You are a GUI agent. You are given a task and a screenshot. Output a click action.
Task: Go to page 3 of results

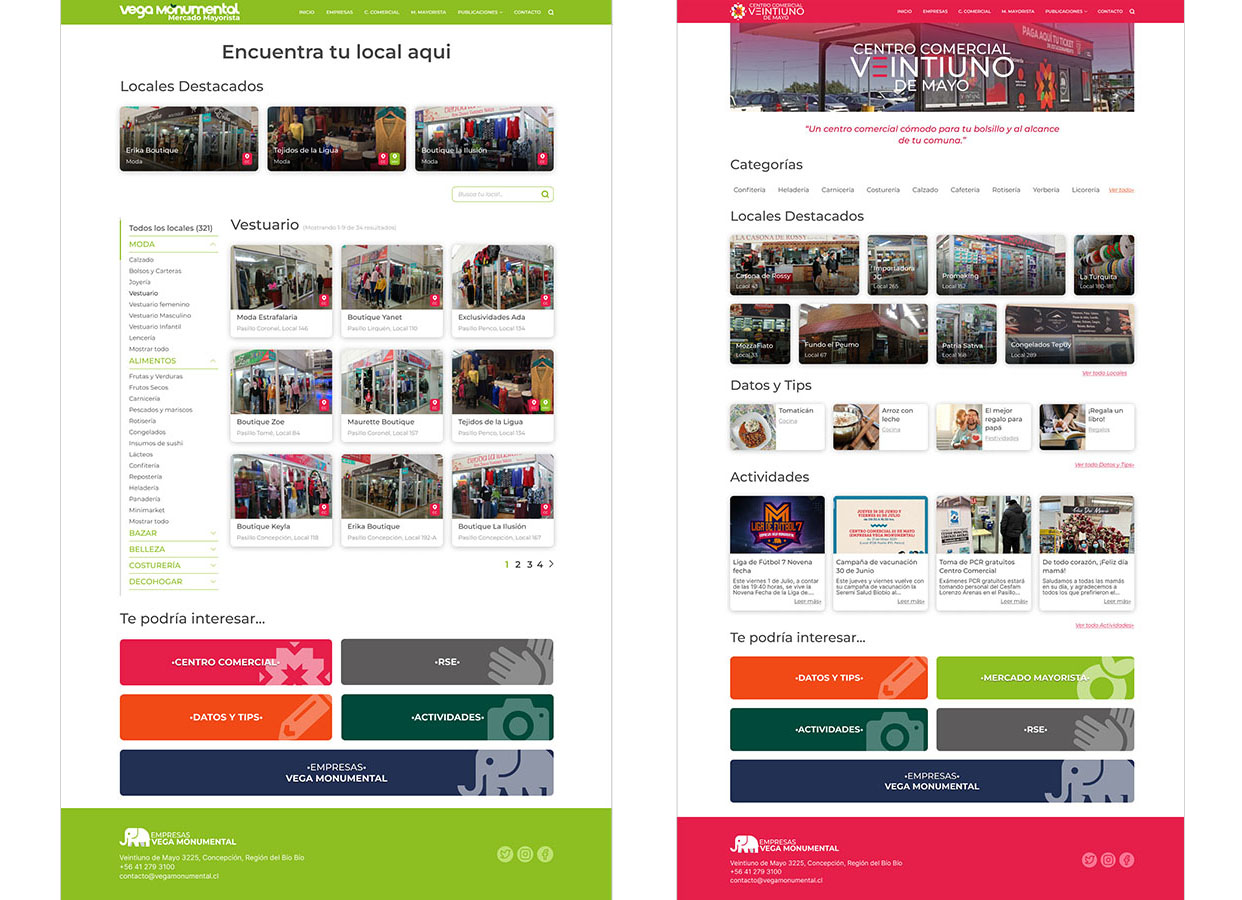click(529, 565)
